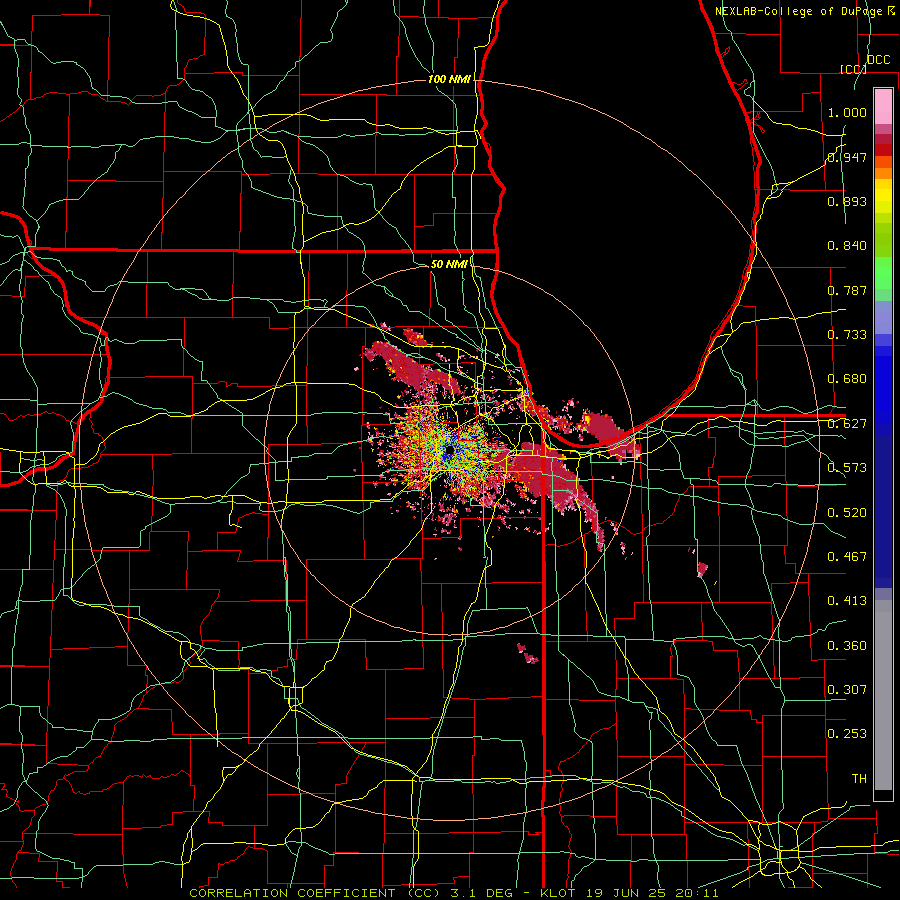Click the 0.467 scale value
Viewport: 900px width, 900px height.
coord(847,557)
